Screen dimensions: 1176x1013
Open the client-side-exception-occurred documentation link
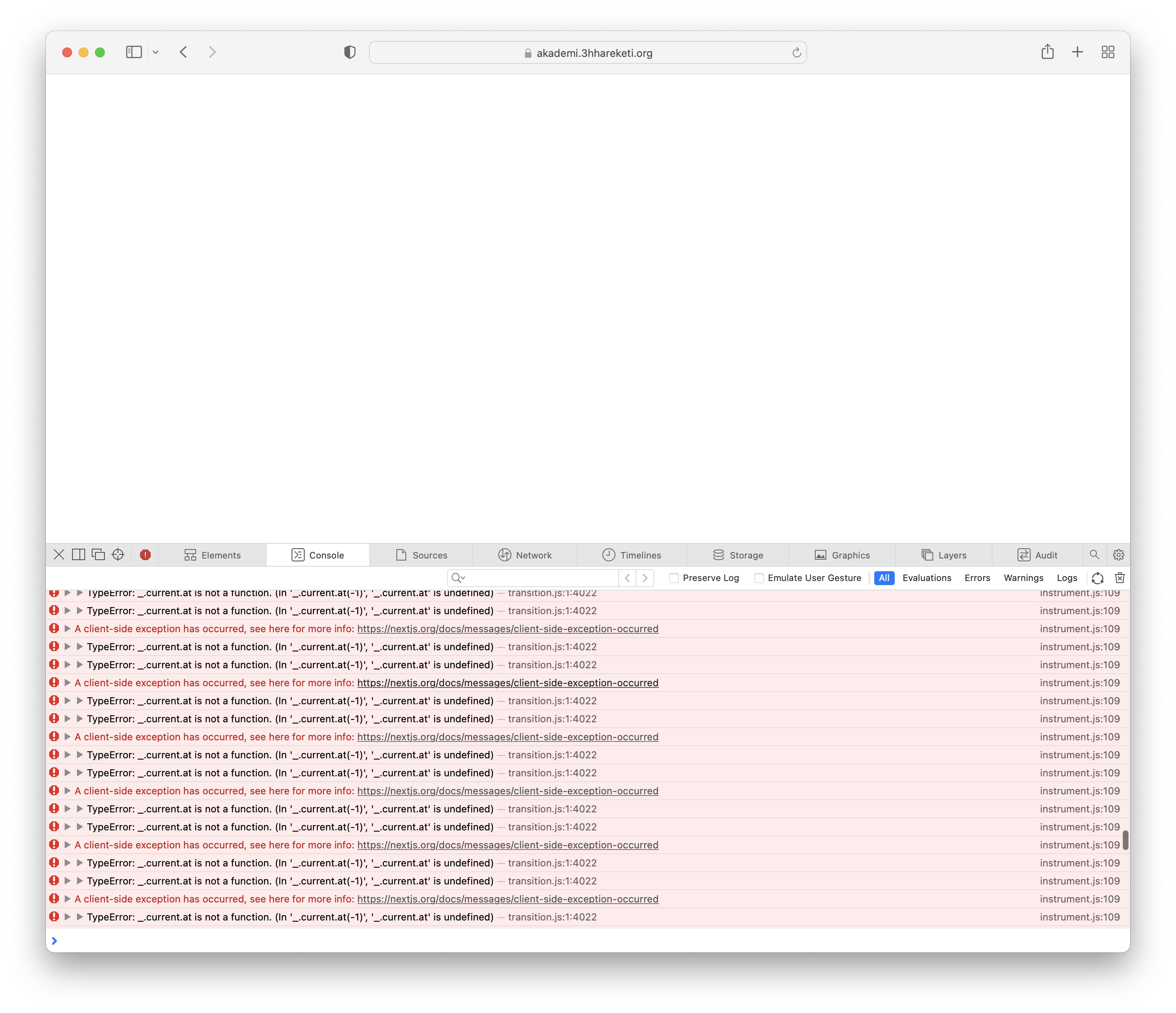(x=507, y=628)
